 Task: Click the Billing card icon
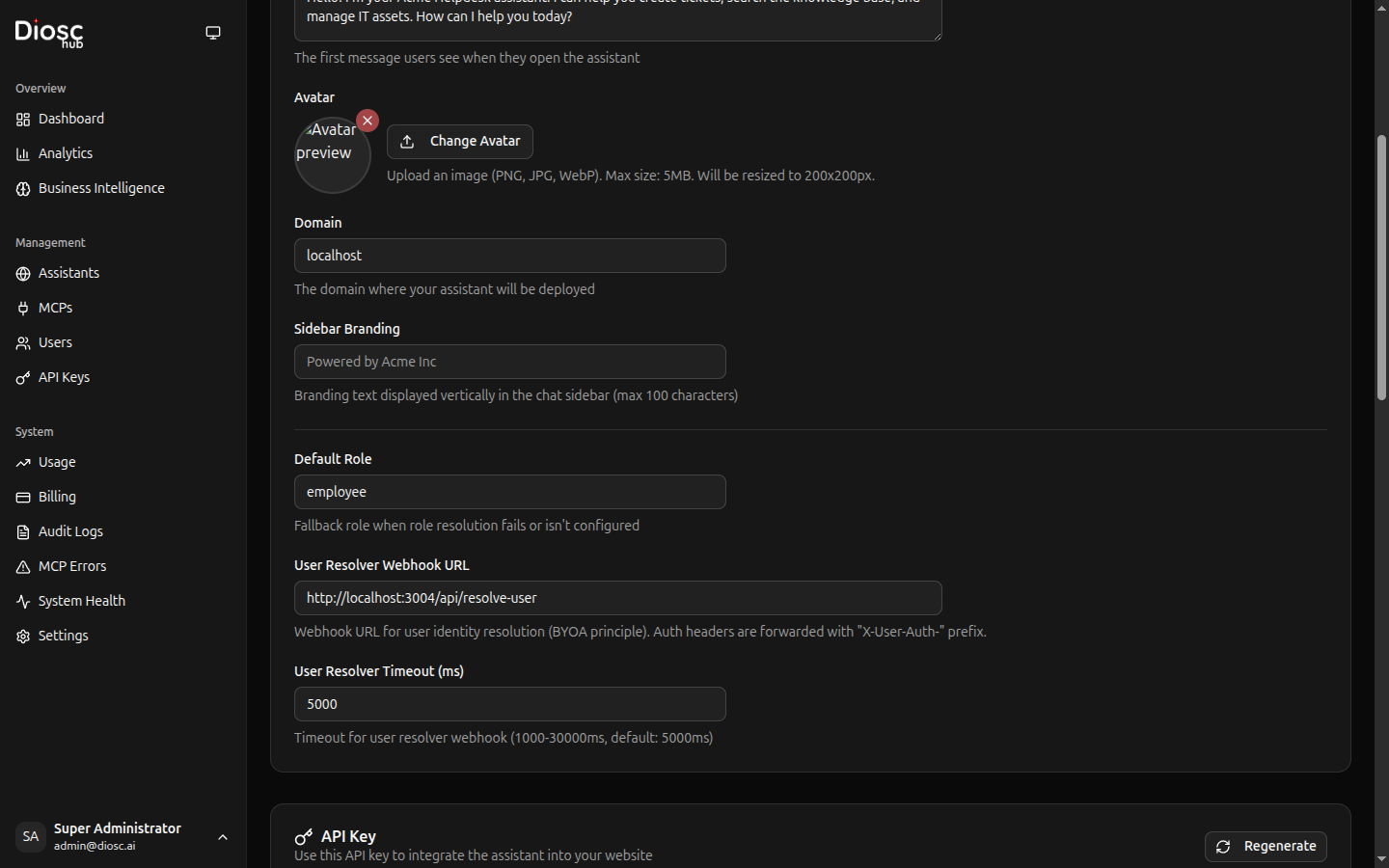coord(23,498)
